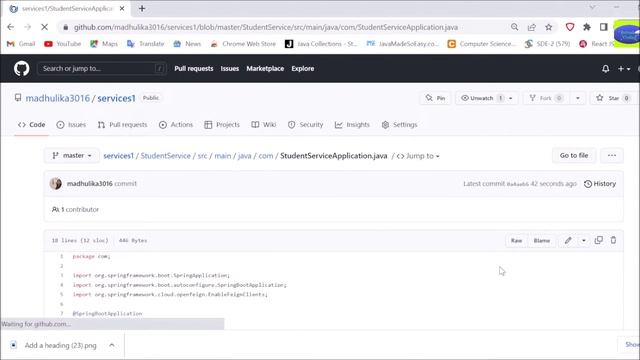Screen dimensions: 640x360
Task: Open a new browser tab
Action: (x=142, y=8)
